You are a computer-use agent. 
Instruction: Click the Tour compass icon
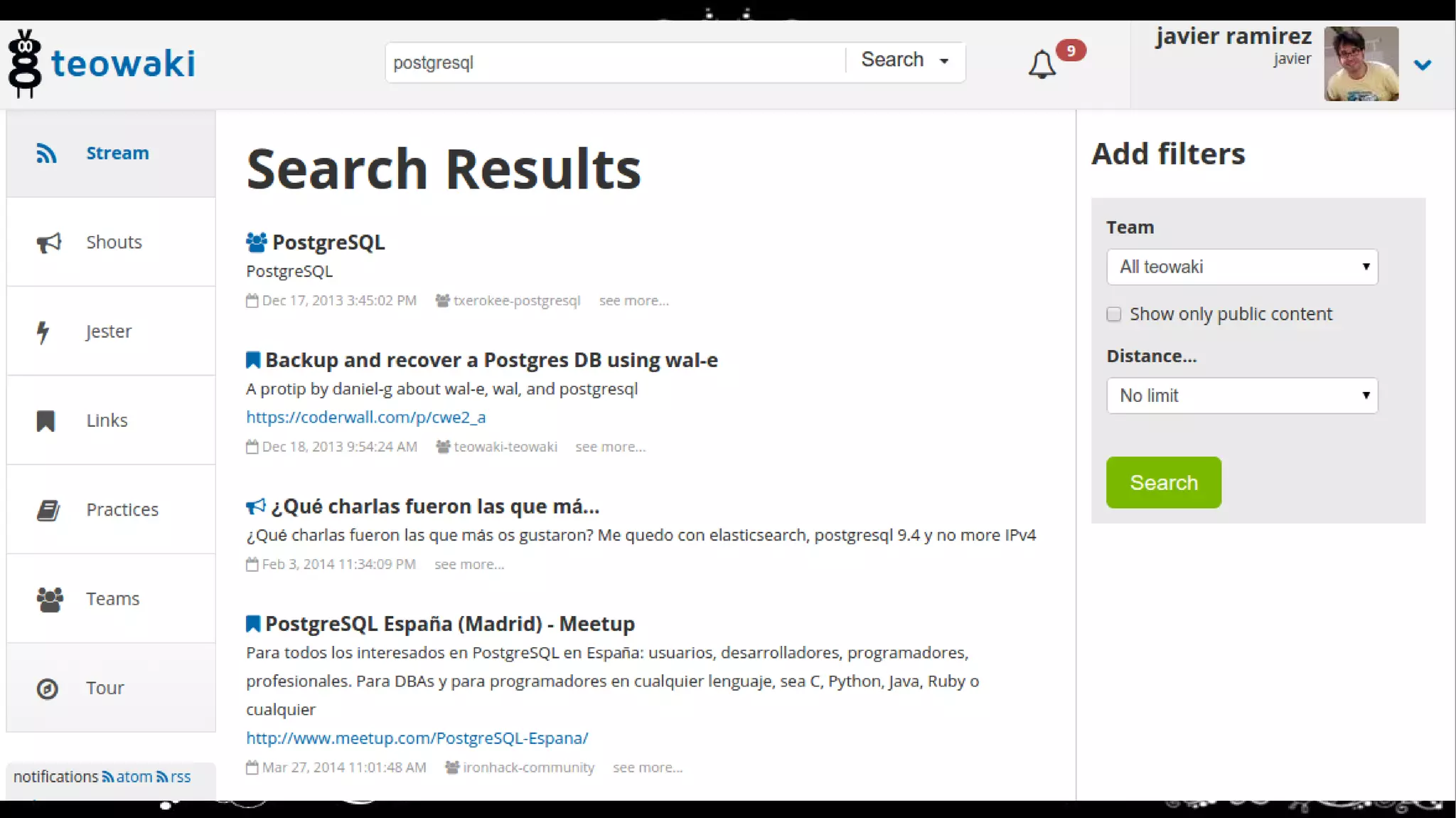pos(47,689)
